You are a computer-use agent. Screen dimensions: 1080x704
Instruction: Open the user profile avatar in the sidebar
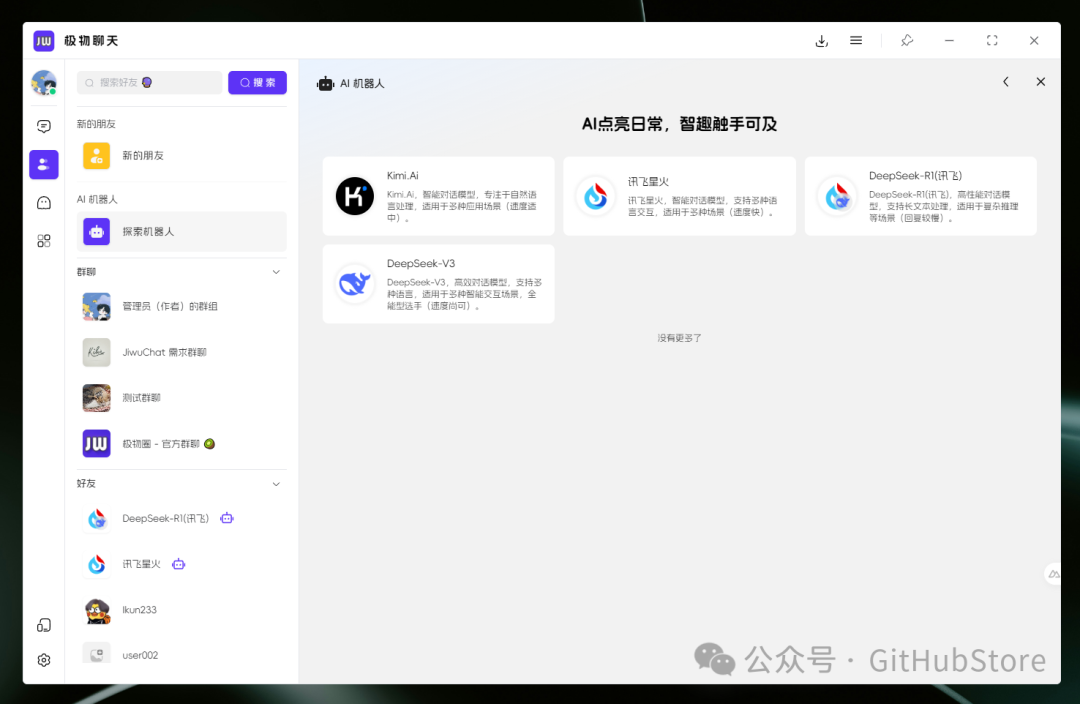click(44, 83)
